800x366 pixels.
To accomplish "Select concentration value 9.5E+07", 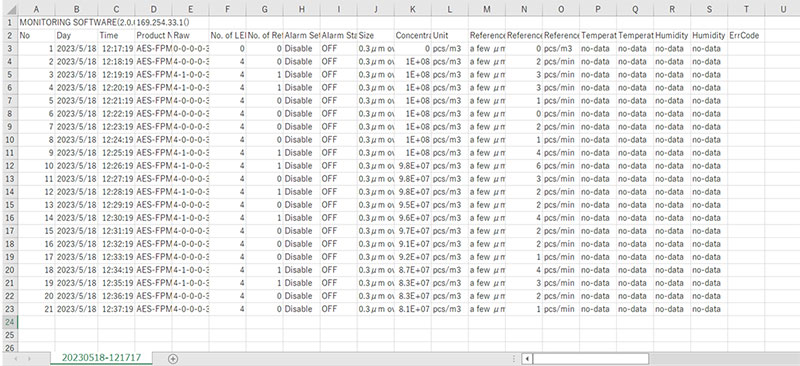I will pyautogui.click(x=412, y=205).
